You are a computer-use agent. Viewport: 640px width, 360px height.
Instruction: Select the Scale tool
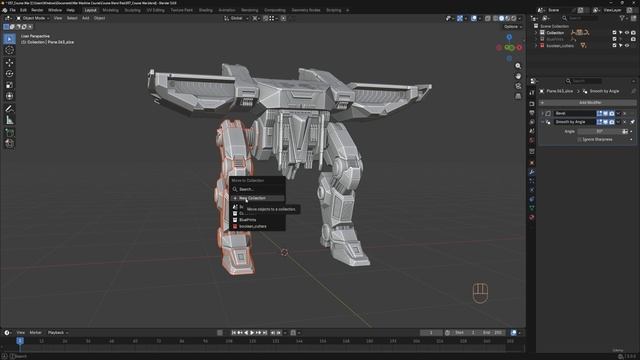click(x=9, y=85)
